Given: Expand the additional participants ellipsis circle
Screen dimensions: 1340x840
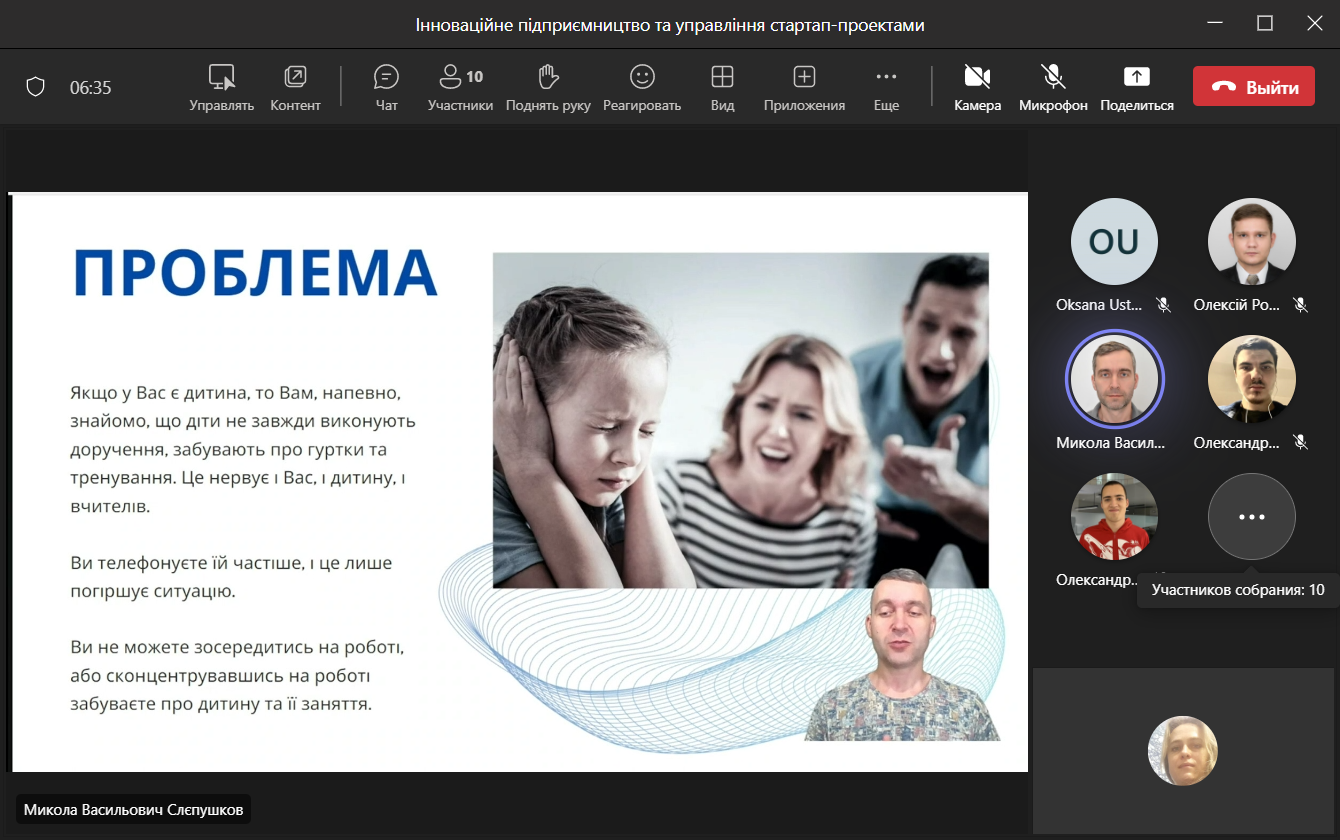Looking at the screenshot, I should pos(1251,517).
